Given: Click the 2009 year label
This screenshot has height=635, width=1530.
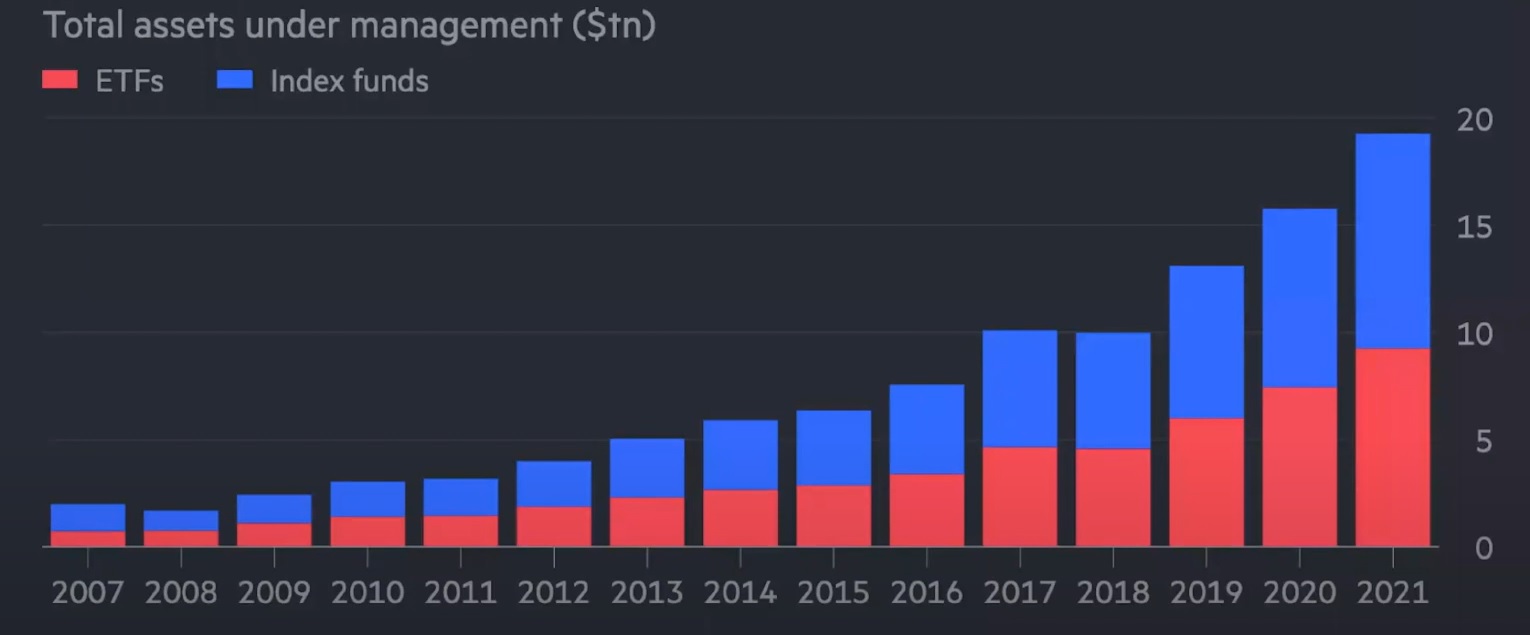Looking at the screenshot, I should pyautogui.click(x=274, y=593).
